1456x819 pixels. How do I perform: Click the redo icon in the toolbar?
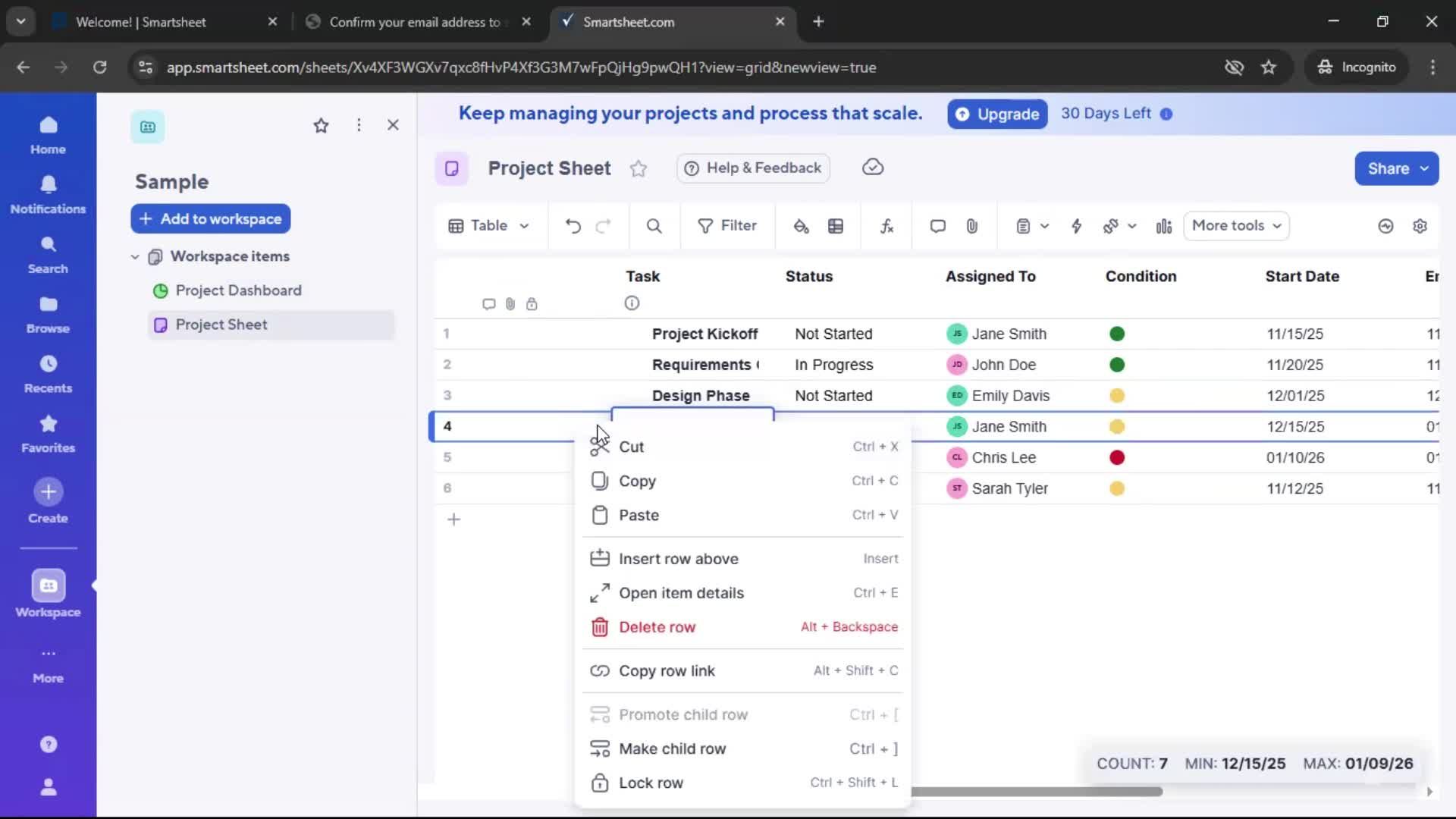pyautogui.click(x=604, y=225)
